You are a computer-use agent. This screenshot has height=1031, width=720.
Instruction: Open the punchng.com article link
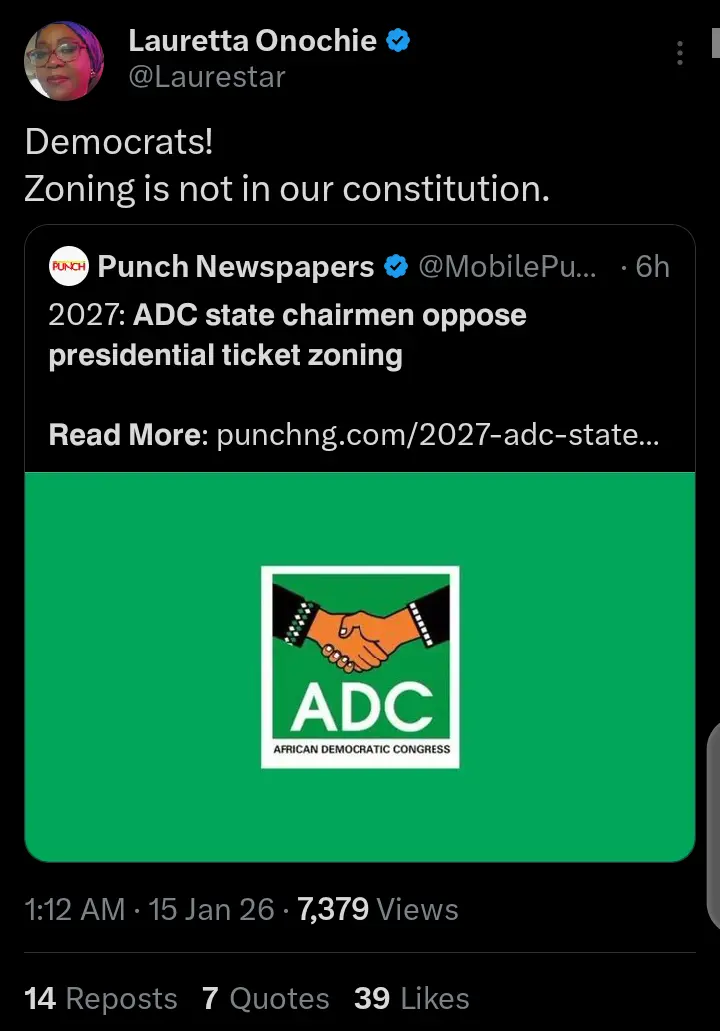(437, 435)
